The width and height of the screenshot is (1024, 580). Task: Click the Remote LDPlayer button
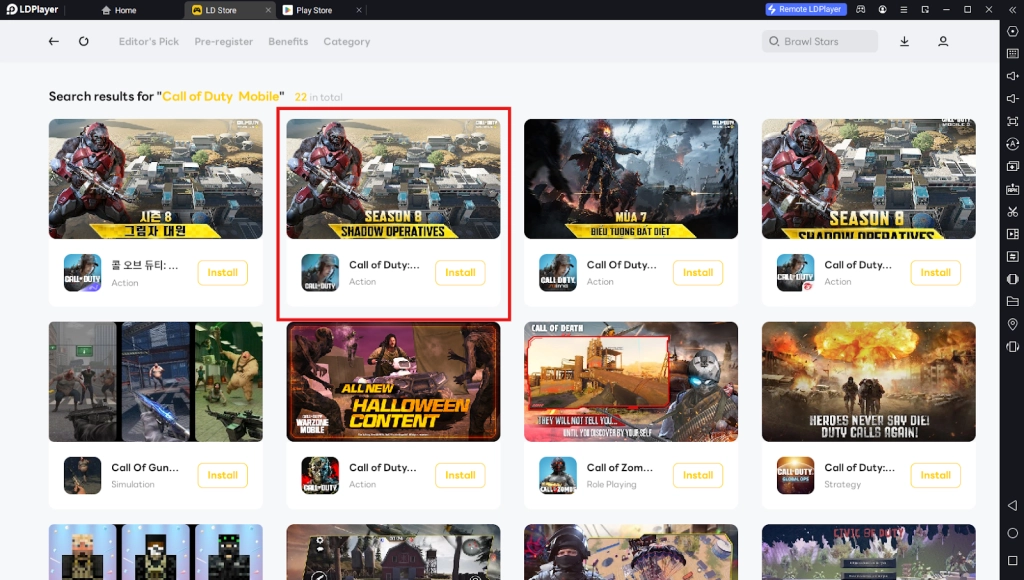pos(806,9)
